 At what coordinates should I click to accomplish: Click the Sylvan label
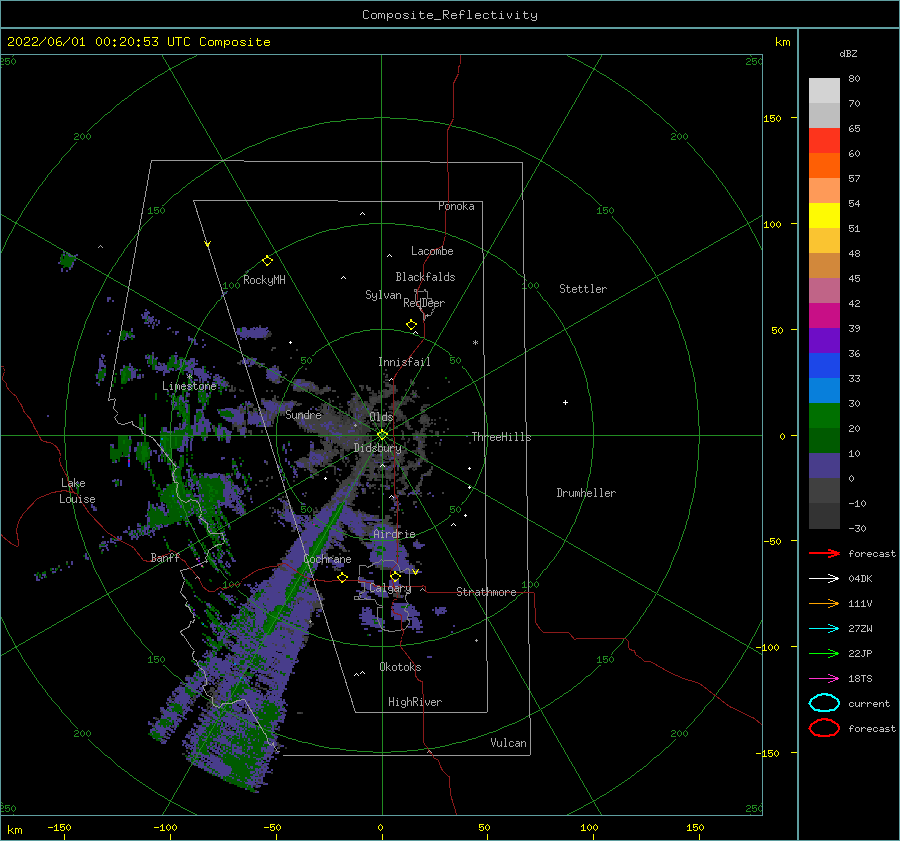point(383,295)
